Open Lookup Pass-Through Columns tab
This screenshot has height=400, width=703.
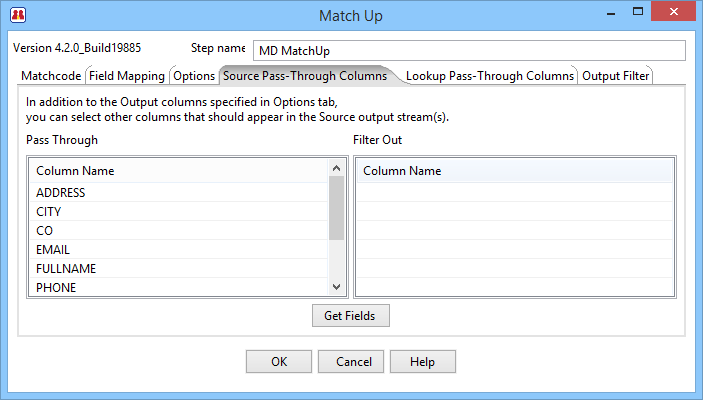point(490,76)
